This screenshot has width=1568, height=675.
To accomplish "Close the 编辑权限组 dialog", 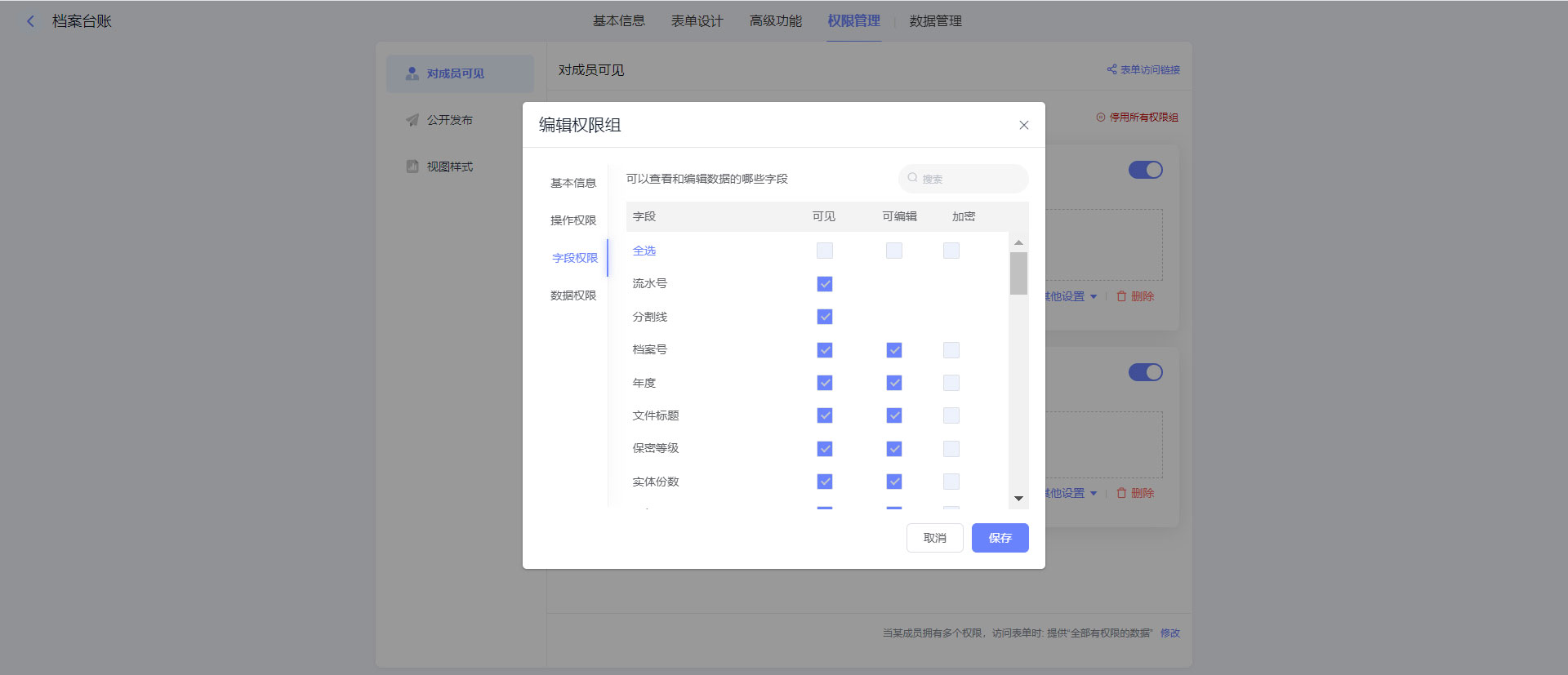I will click(1023, 125).
